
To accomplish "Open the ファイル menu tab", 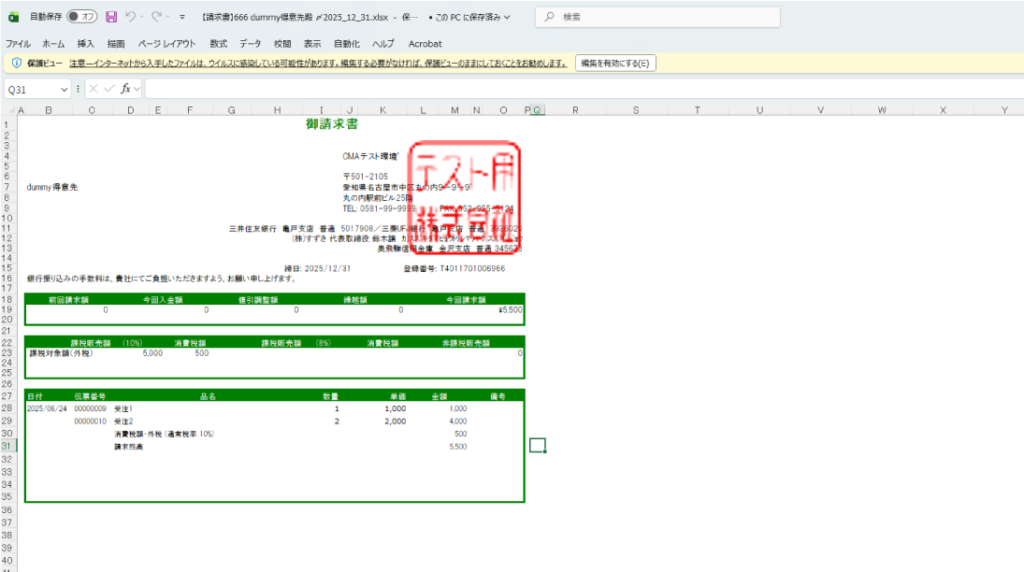I will coord(18,44).
